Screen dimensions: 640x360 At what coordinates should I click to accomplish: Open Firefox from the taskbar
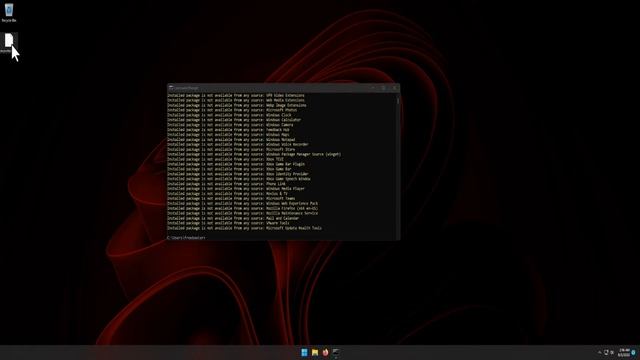click(x=325, y=352)
